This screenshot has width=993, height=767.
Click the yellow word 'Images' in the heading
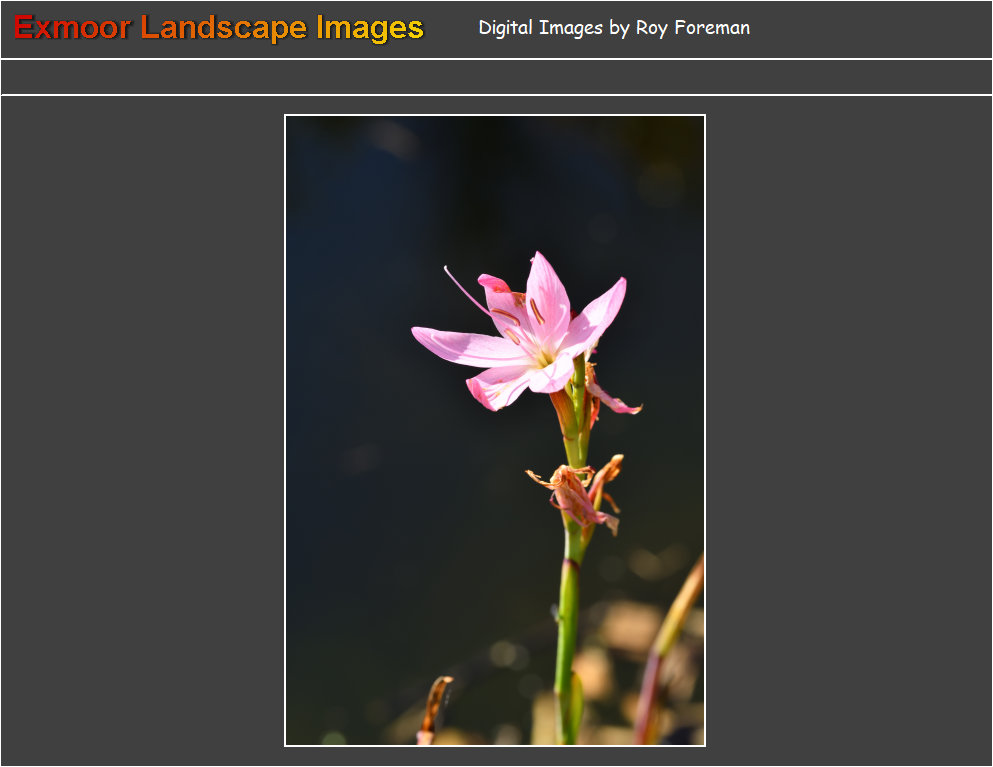point(370,28)
